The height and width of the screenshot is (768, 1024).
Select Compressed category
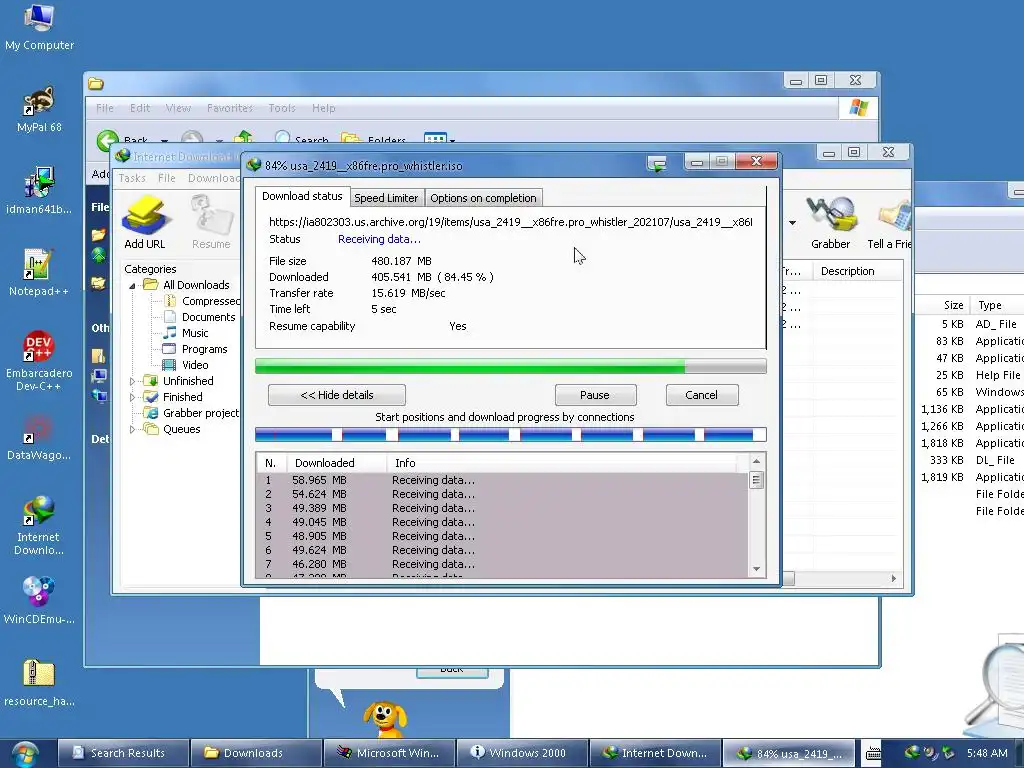202,301
